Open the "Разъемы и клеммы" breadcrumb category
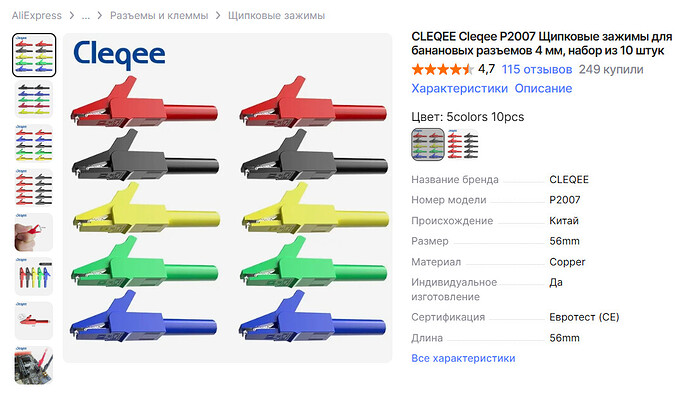The width and height of the screenshot is (690, 400). (x=157, y=16)
